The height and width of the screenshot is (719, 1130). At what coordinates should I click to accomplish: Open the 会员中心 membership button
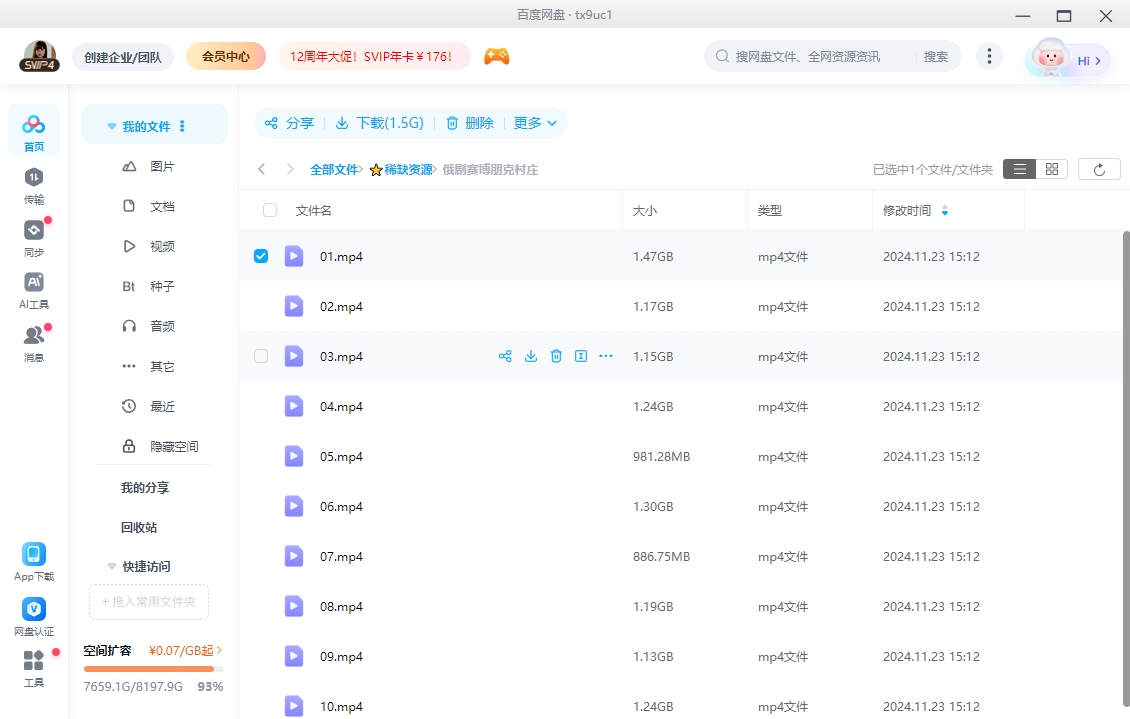point(225,56)
